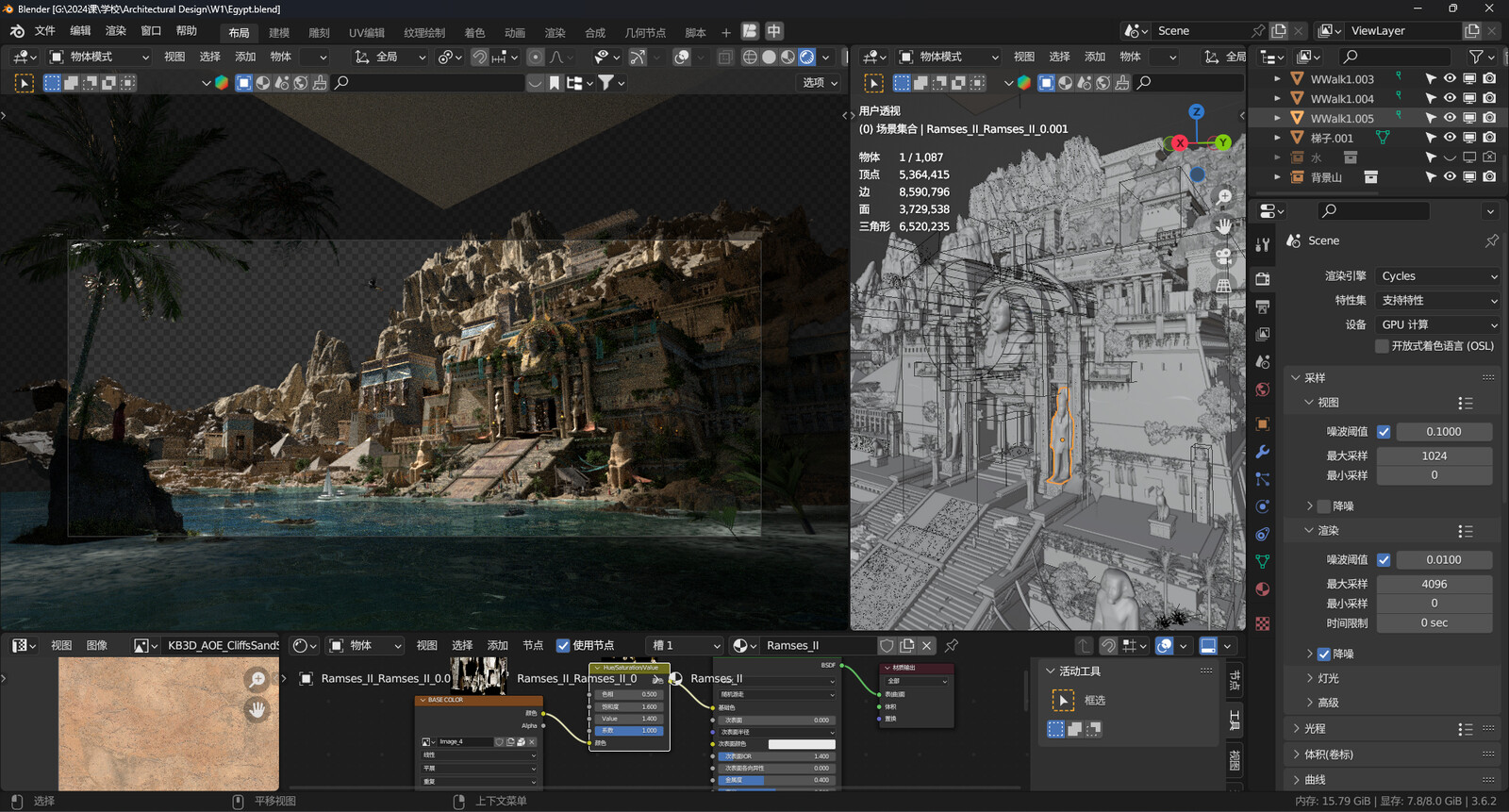Switch perspective/orthographic grid gizmo in right viewport
This screenshot has height=812, width=1509.
coord(1224,285)
